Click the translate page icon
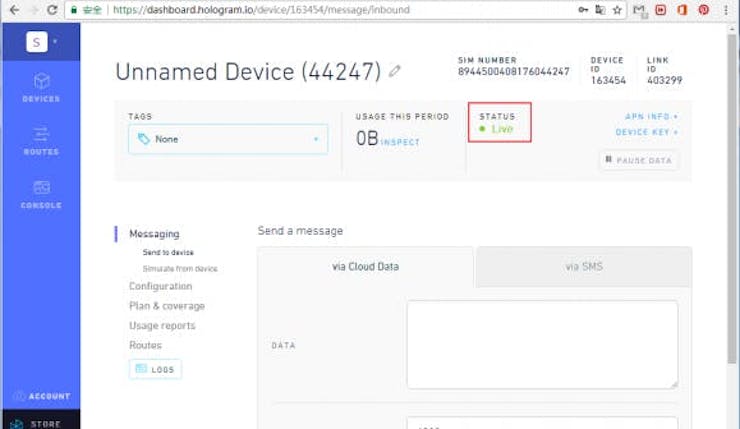This screenshot has width=740, height=429. [600, 10]
